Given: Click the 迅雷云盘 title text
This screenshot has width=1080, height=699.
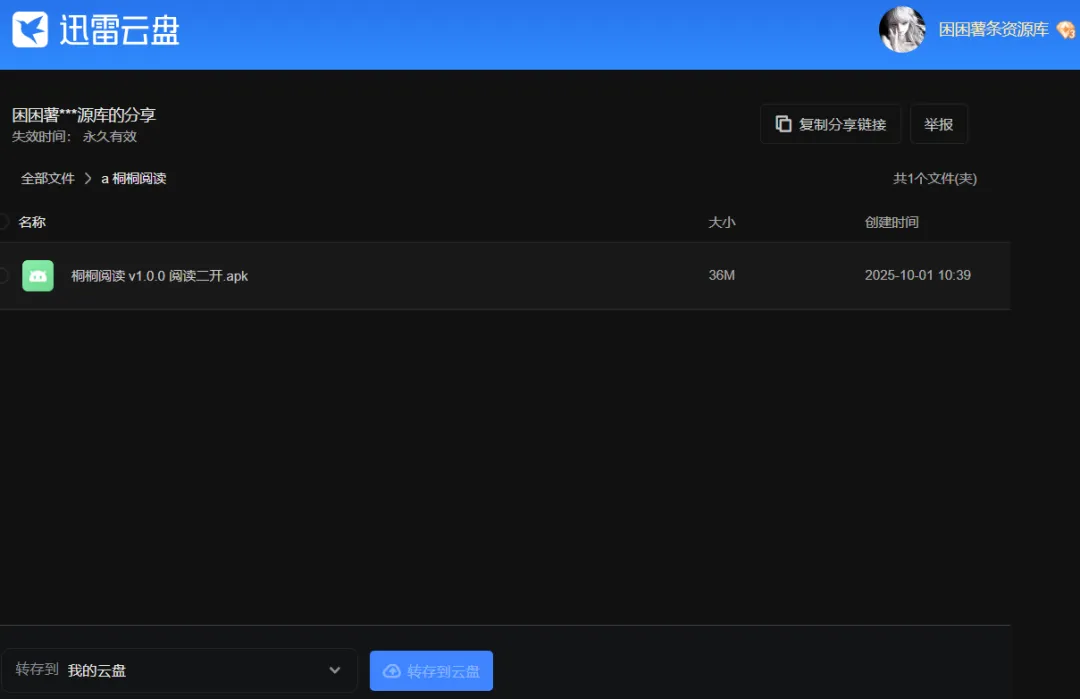Looking at the screenshot, I should click(x=119, y=30).
